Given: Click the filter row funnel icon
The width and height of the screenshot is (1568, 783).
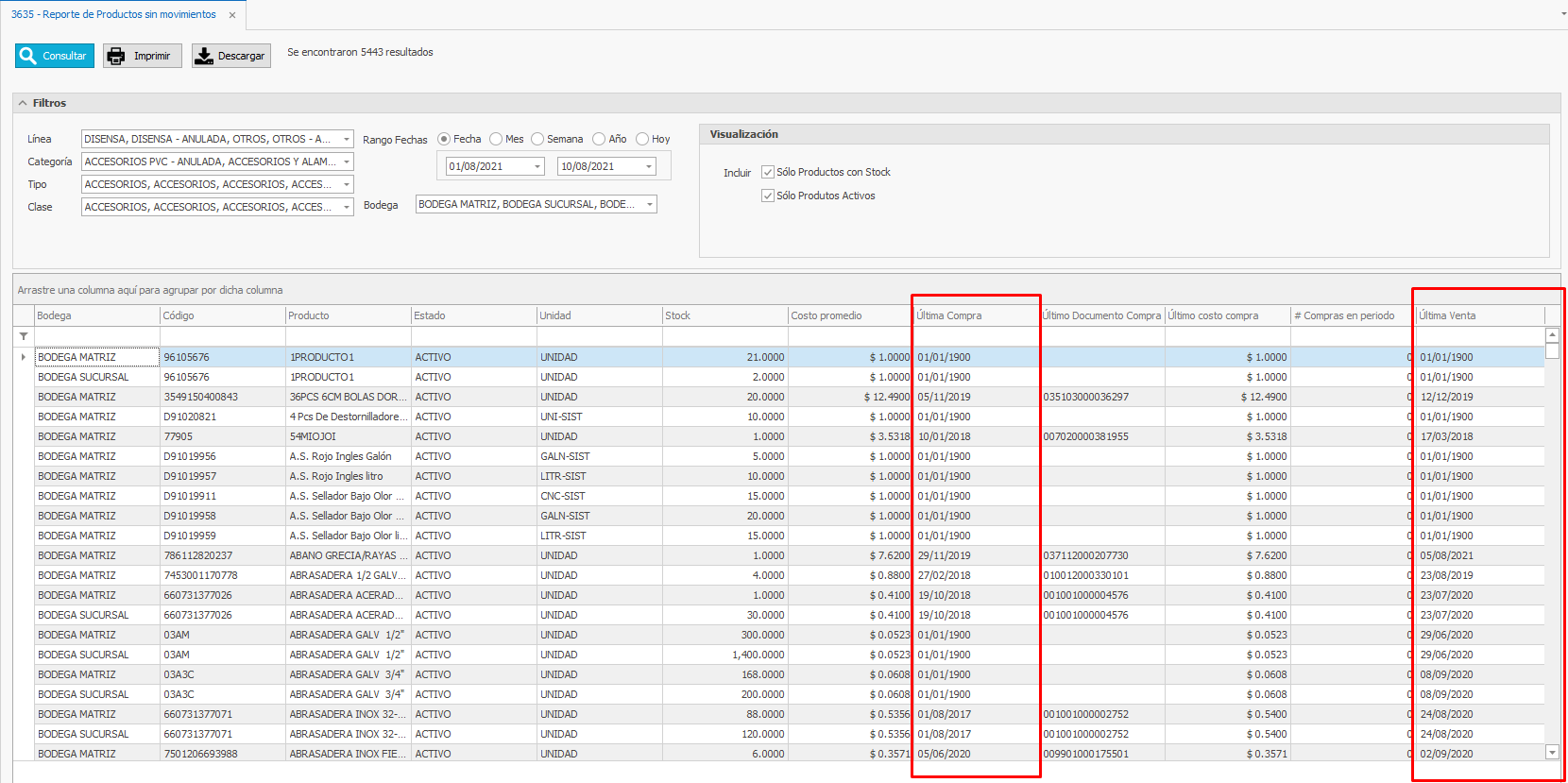Looking at the screenshot, I should 24,336.
